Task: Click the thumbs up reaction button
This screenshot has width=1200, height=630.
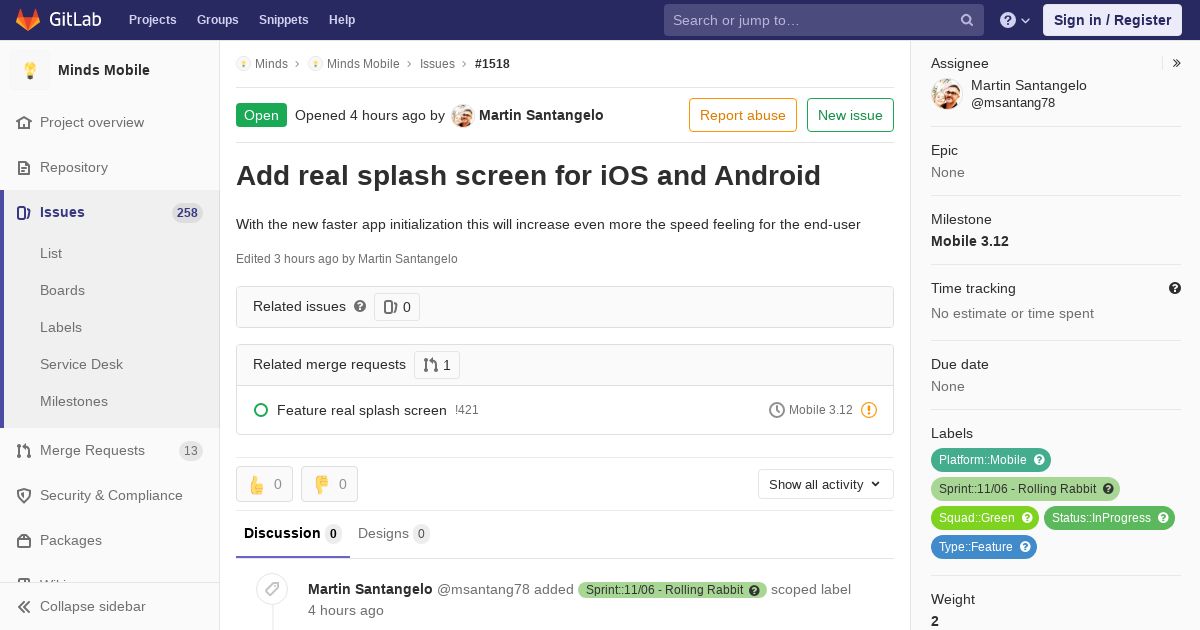Action: point(264,484)
